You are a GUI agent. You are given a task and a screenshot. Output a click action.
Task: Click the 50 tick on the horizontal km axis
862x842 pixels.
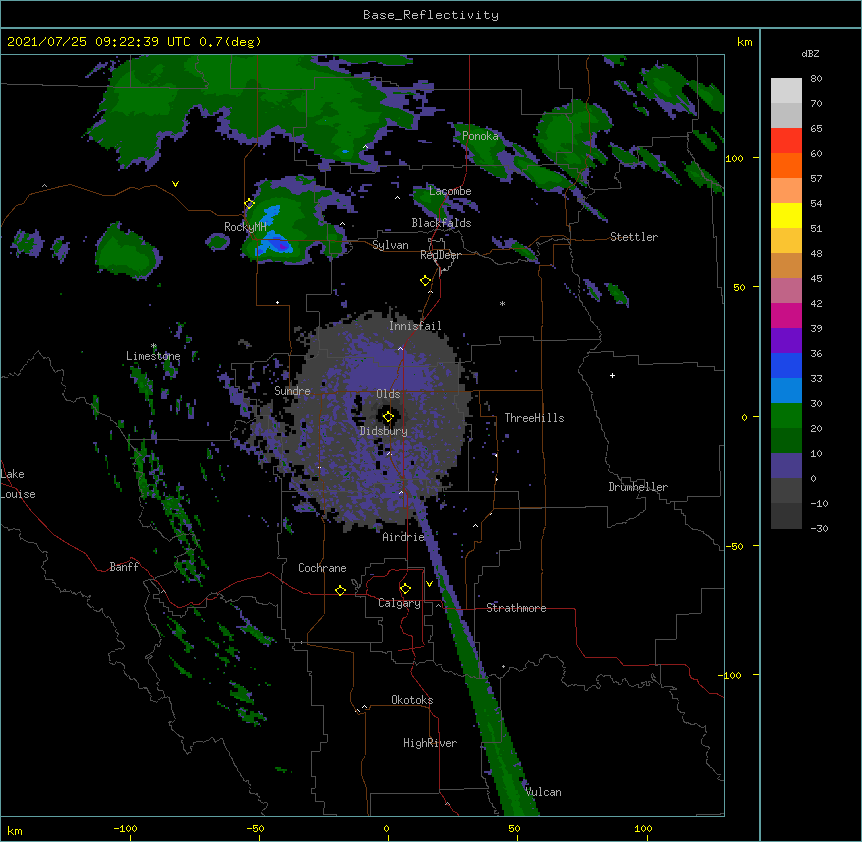point(514,828)
